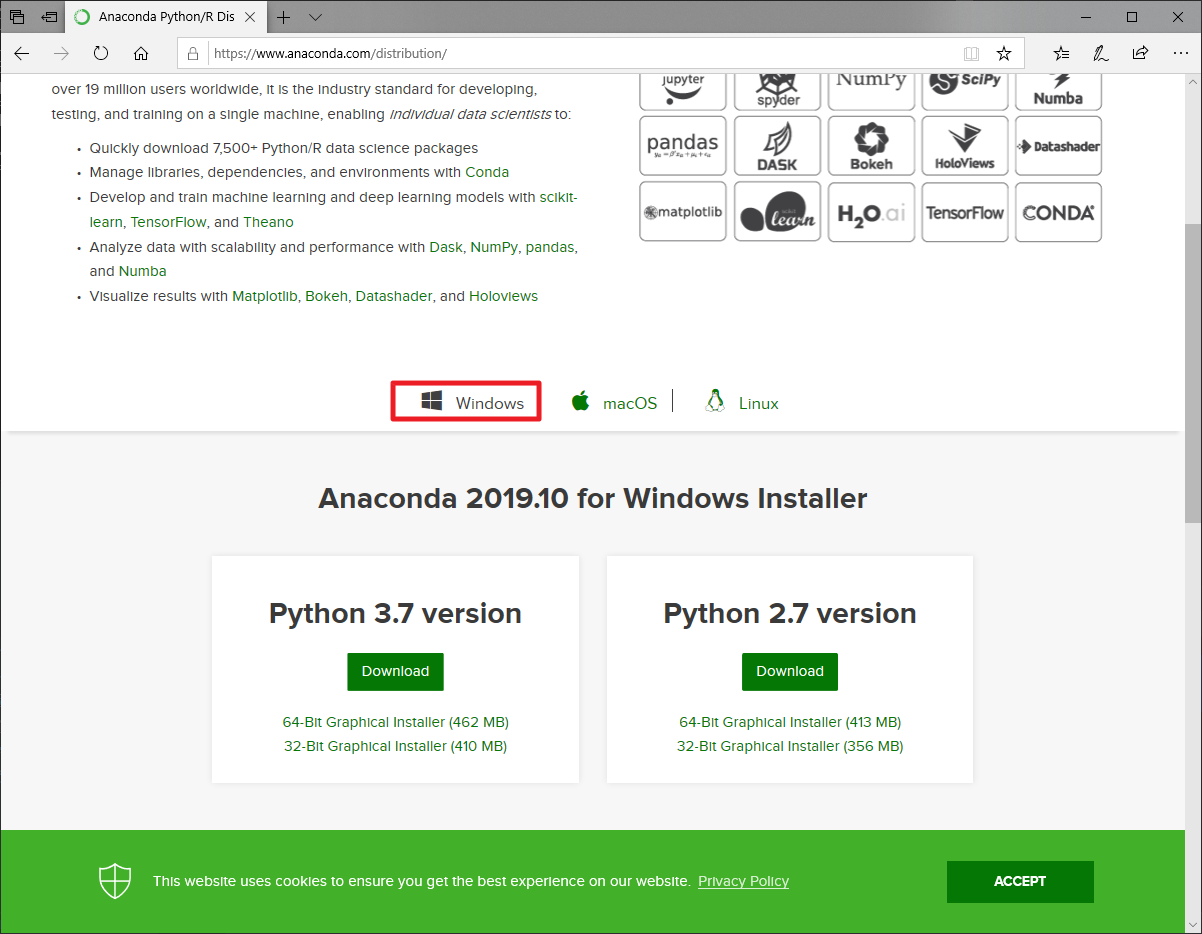Click the matplotlib logo tile
This screenshot has height=934, width=1202.
click(683, 212)
